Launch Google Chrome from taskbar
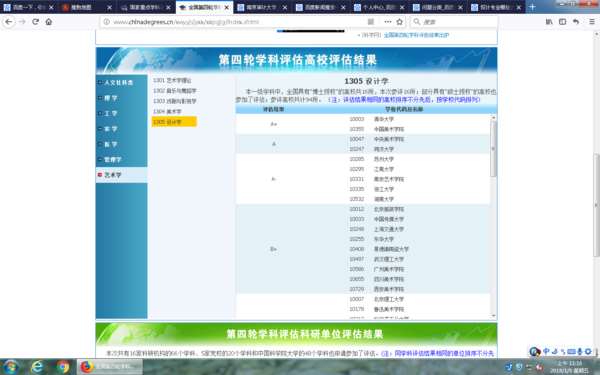Viewport: 600px width, 375px height. (x=63, y=367)
